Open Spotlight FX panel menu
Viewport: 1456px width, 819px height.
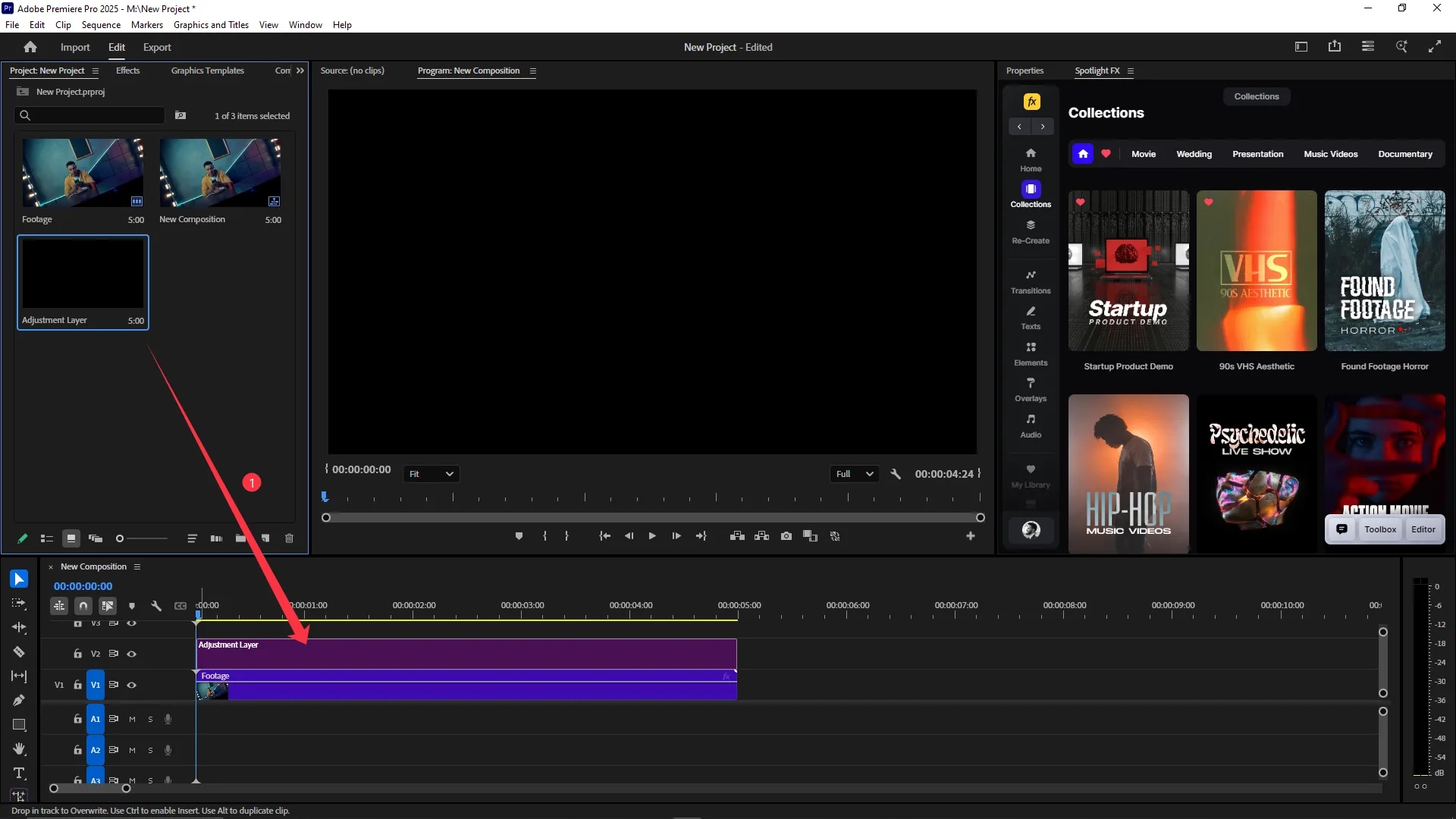[x=1130, y=71]
